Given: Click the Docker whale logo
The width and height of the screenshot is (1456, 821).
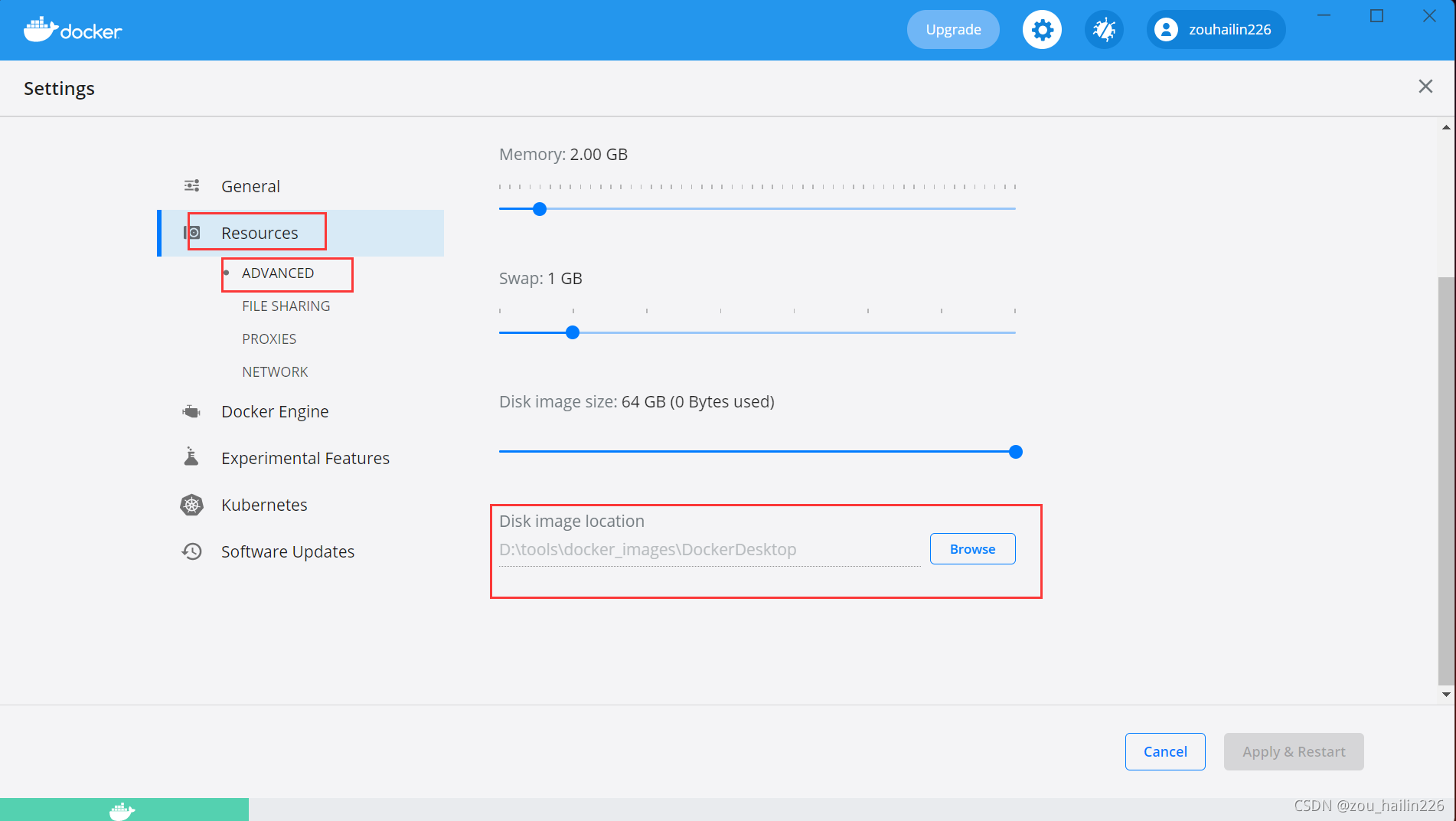Looking at the screenshot, I should tap(73, 29).
